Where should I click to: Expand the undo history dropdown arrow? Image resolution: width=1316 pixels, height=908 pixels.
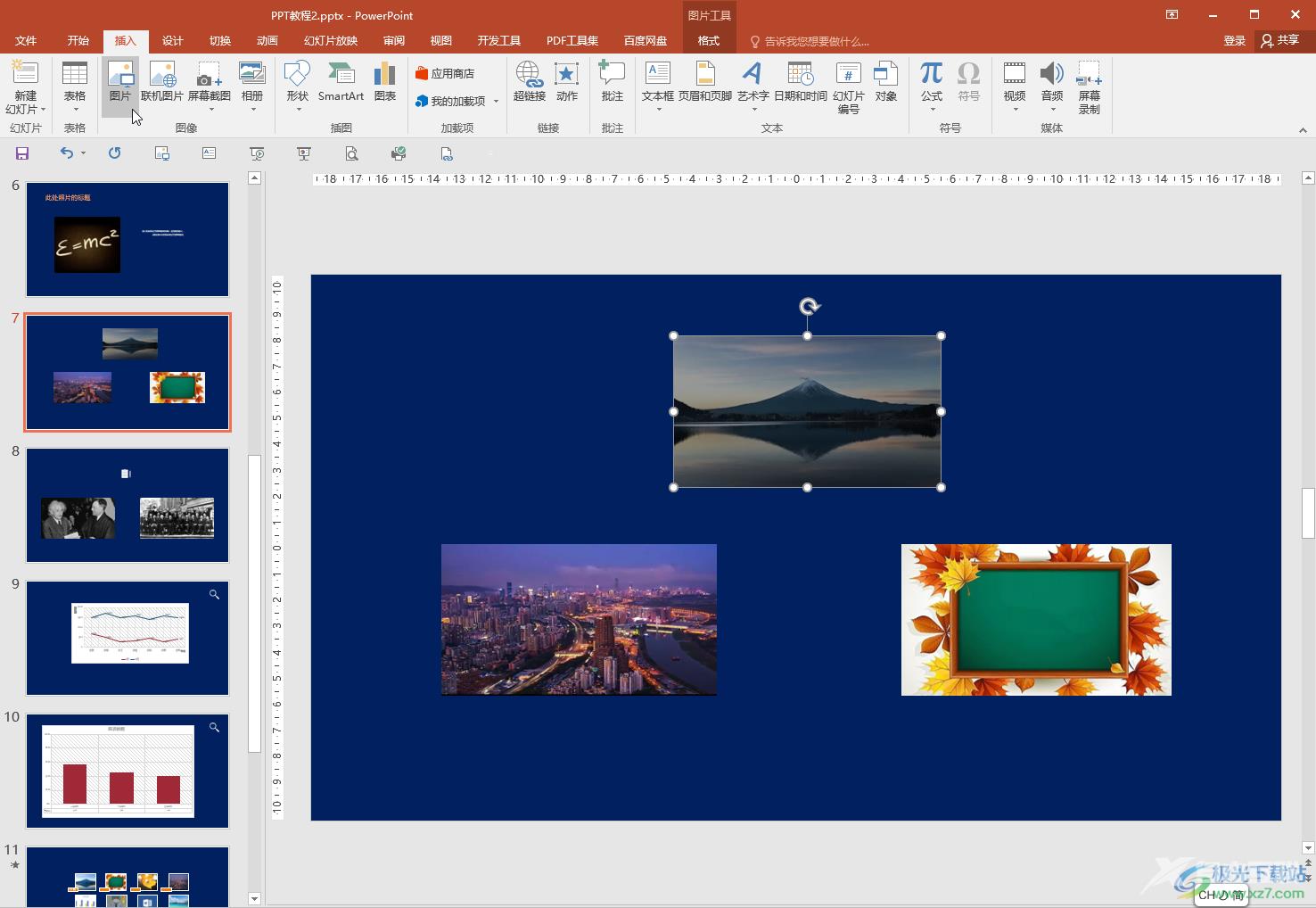click(x=83, y=153)
